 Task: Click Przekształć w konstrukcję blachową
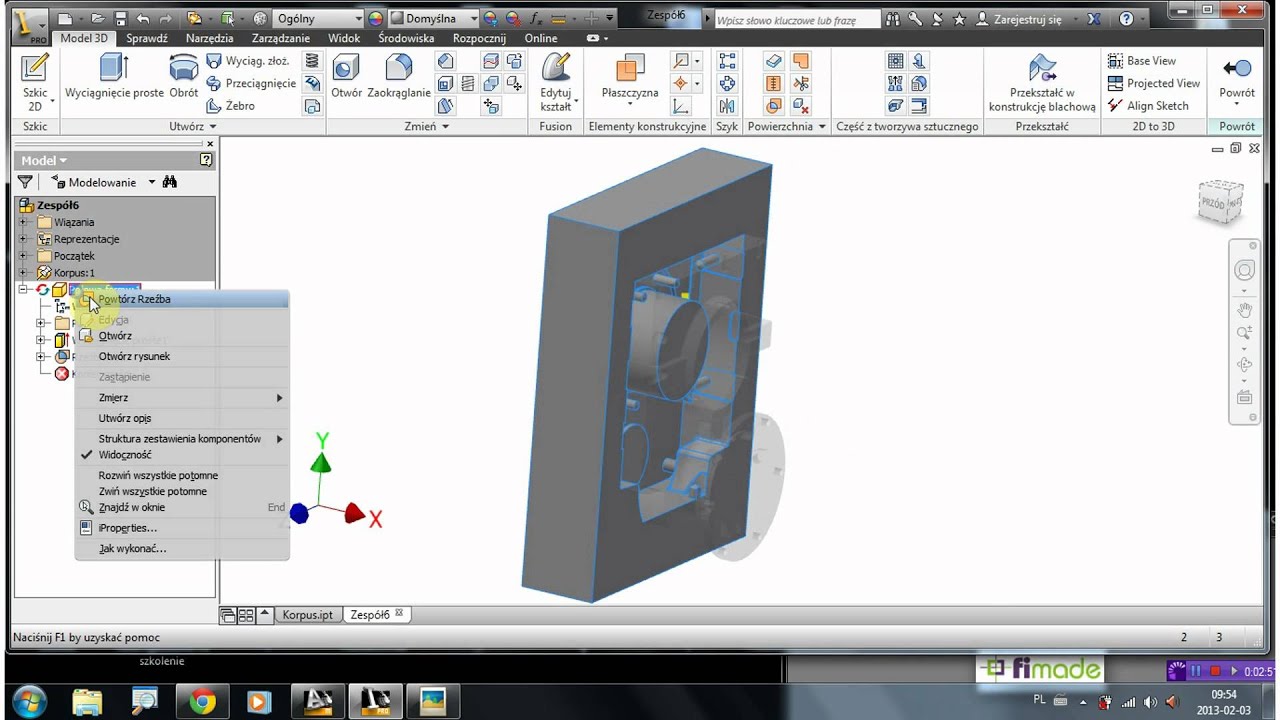coord(1042,83)
